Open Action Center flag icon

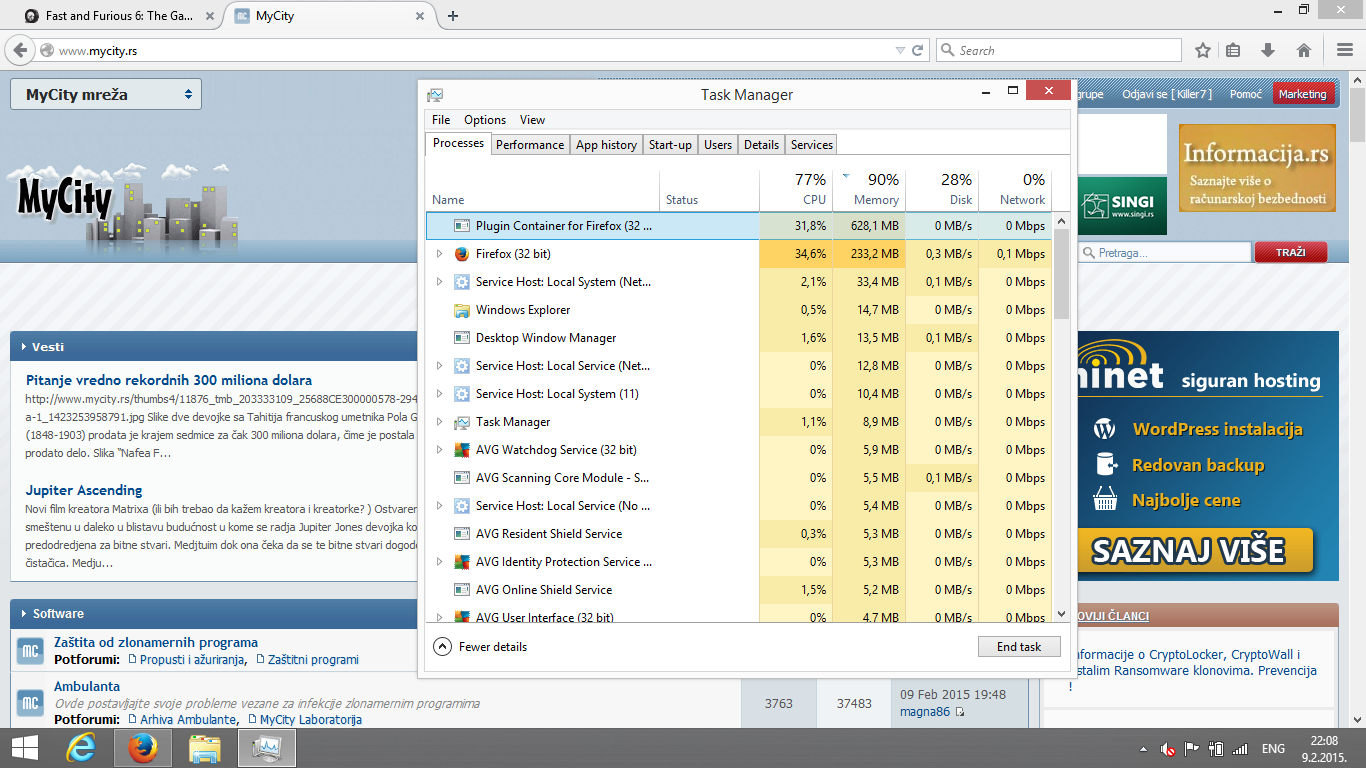[1191, 748]
